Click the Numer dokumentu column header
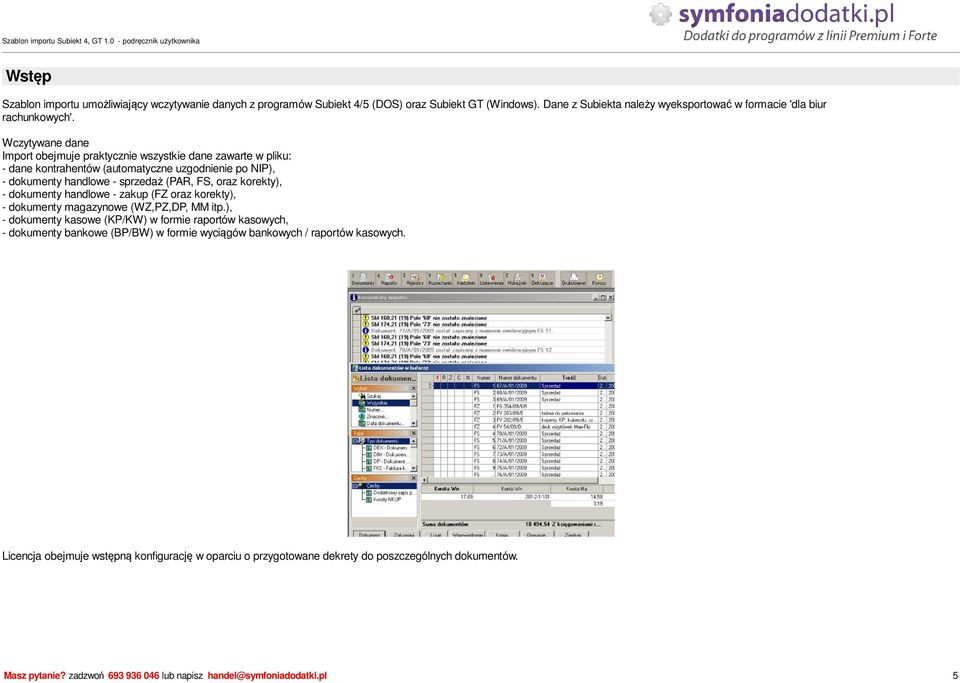This screenshot has width=960, height=683. pyautogui.click(x=518, y=378)
